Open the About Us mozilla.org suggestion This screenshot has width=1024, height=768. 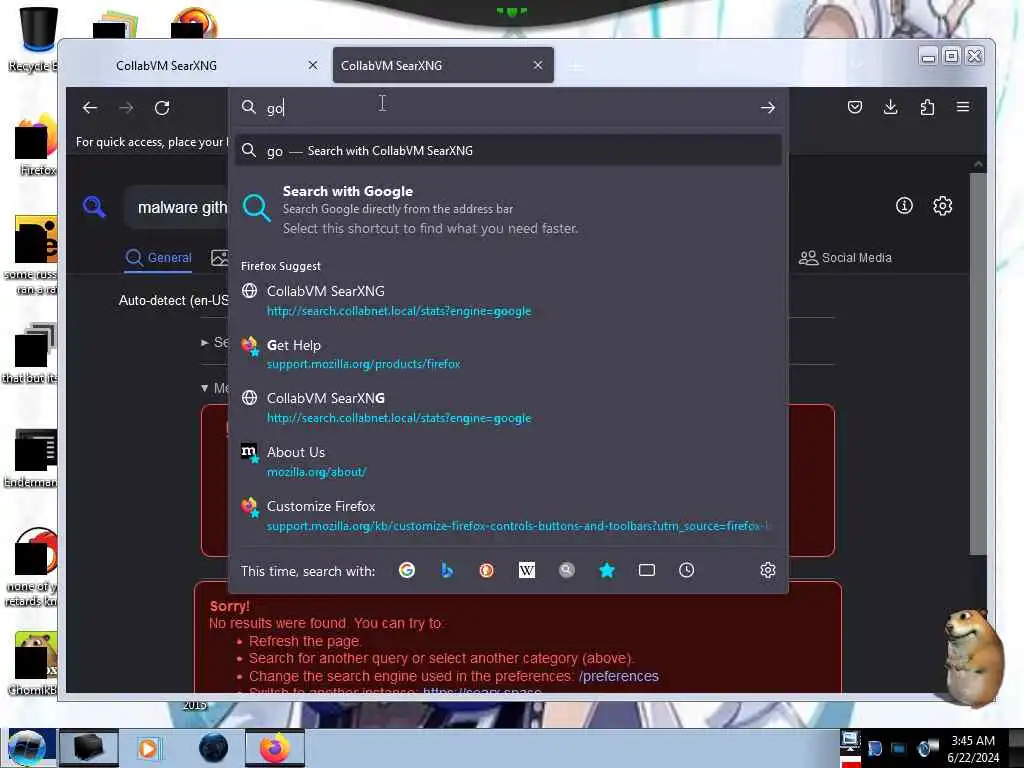click(508, 461)
